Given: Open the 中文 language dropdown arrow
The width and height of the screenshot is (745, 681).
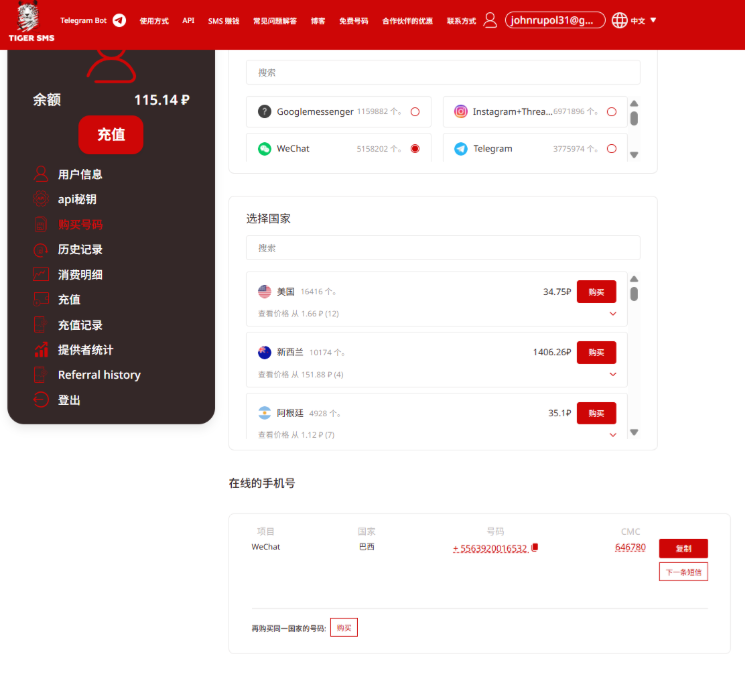Looking at the screenshot, I should (653, 20).
